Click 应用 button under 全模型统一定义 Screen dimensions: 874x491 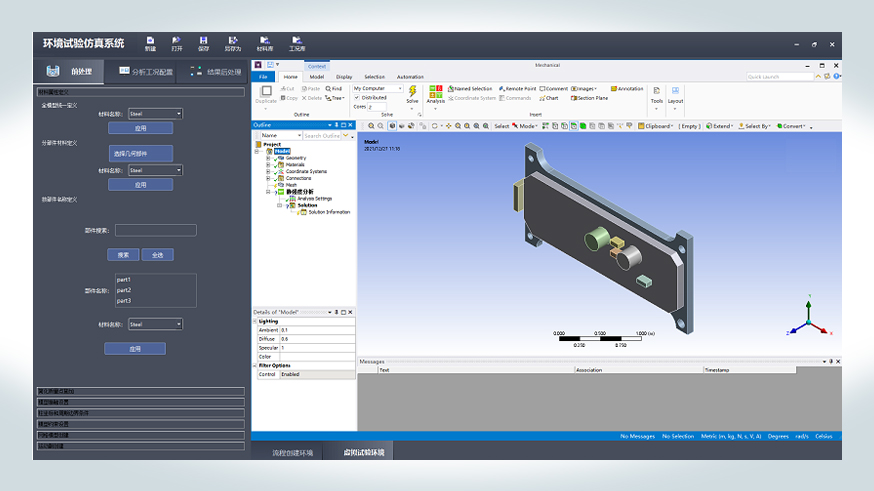click(x=140, y=128)
